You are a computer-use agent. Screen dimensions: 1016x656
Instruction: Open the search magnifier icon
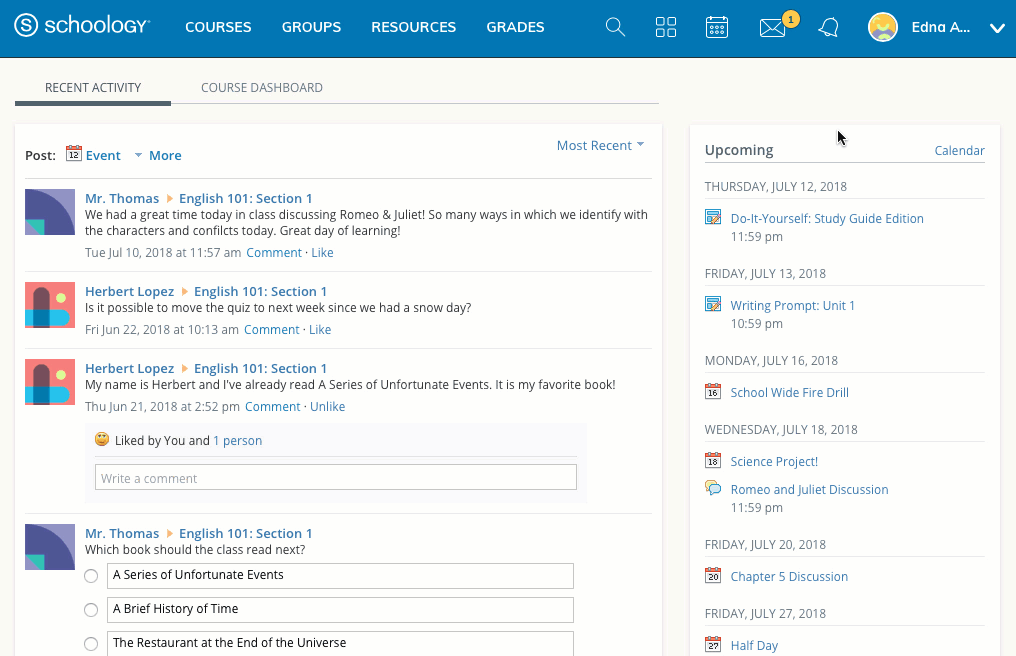coord(615,28)
